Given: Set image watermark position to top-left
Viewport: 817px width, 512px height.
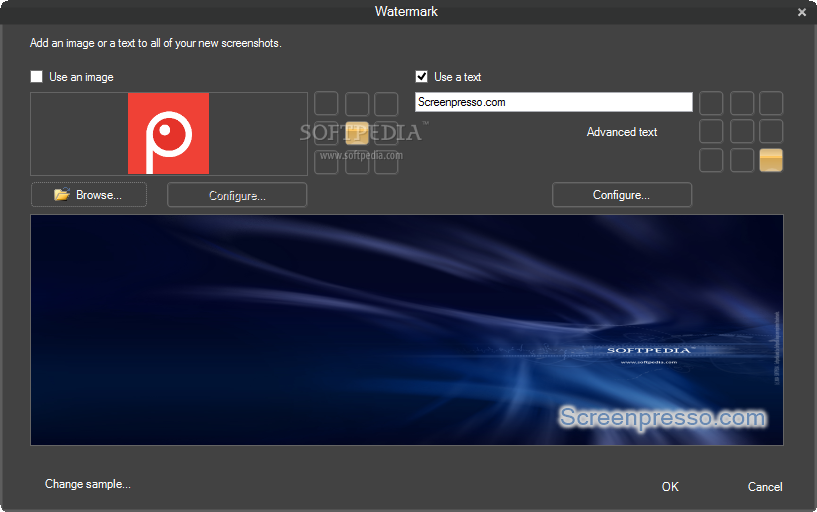Looking at the screenshot, I should click(x=326, y=104).
